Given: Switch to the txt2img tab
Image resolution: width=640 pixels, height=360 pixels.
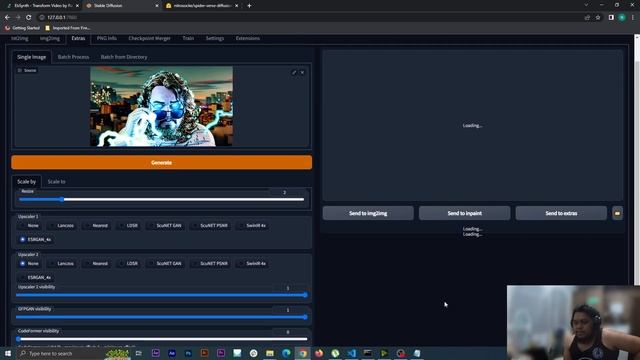Looking at the screenshot, I should (x=20, y=38).
